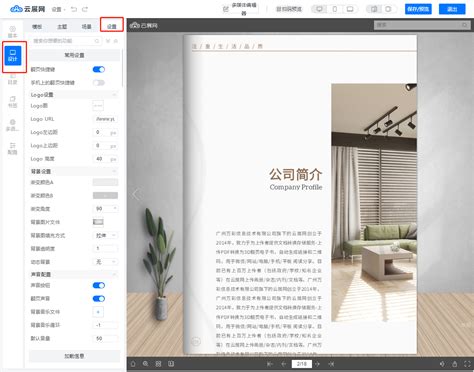Viewport: 474px width, 372px height.
Task: Click the button at the settings panel bottom
Action: tap(74, 356)
